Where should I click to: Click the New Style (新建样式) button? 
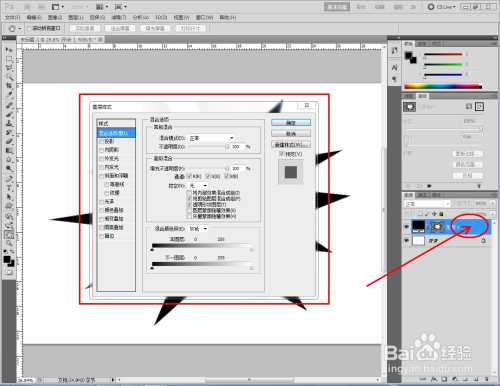click(291, 144)
